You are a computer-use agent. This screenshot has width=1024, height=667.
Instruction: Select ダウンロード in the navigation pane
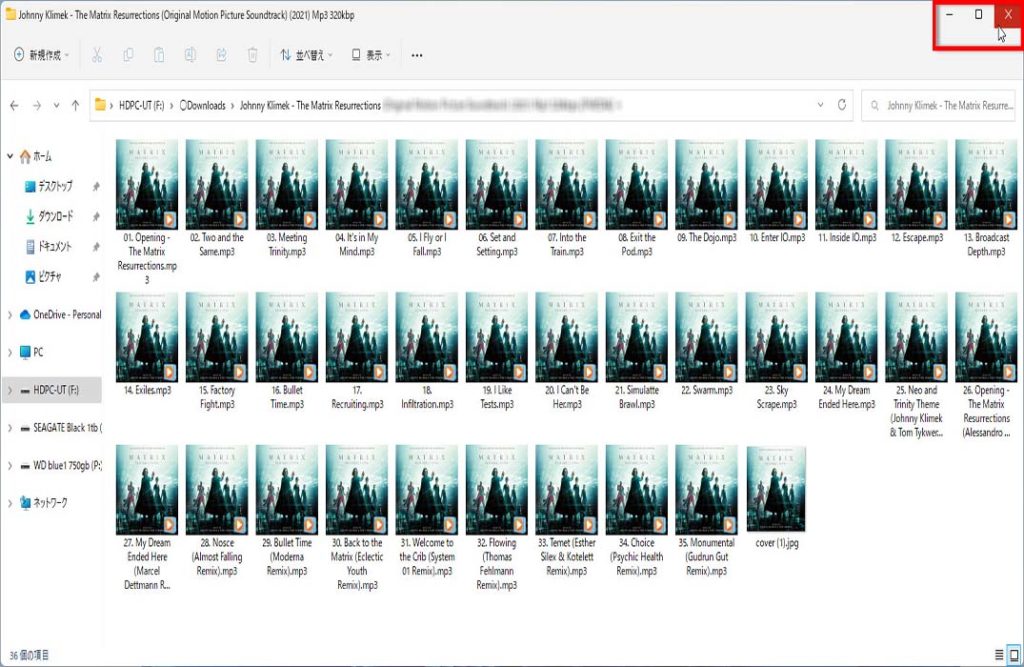tap(55, 216)
